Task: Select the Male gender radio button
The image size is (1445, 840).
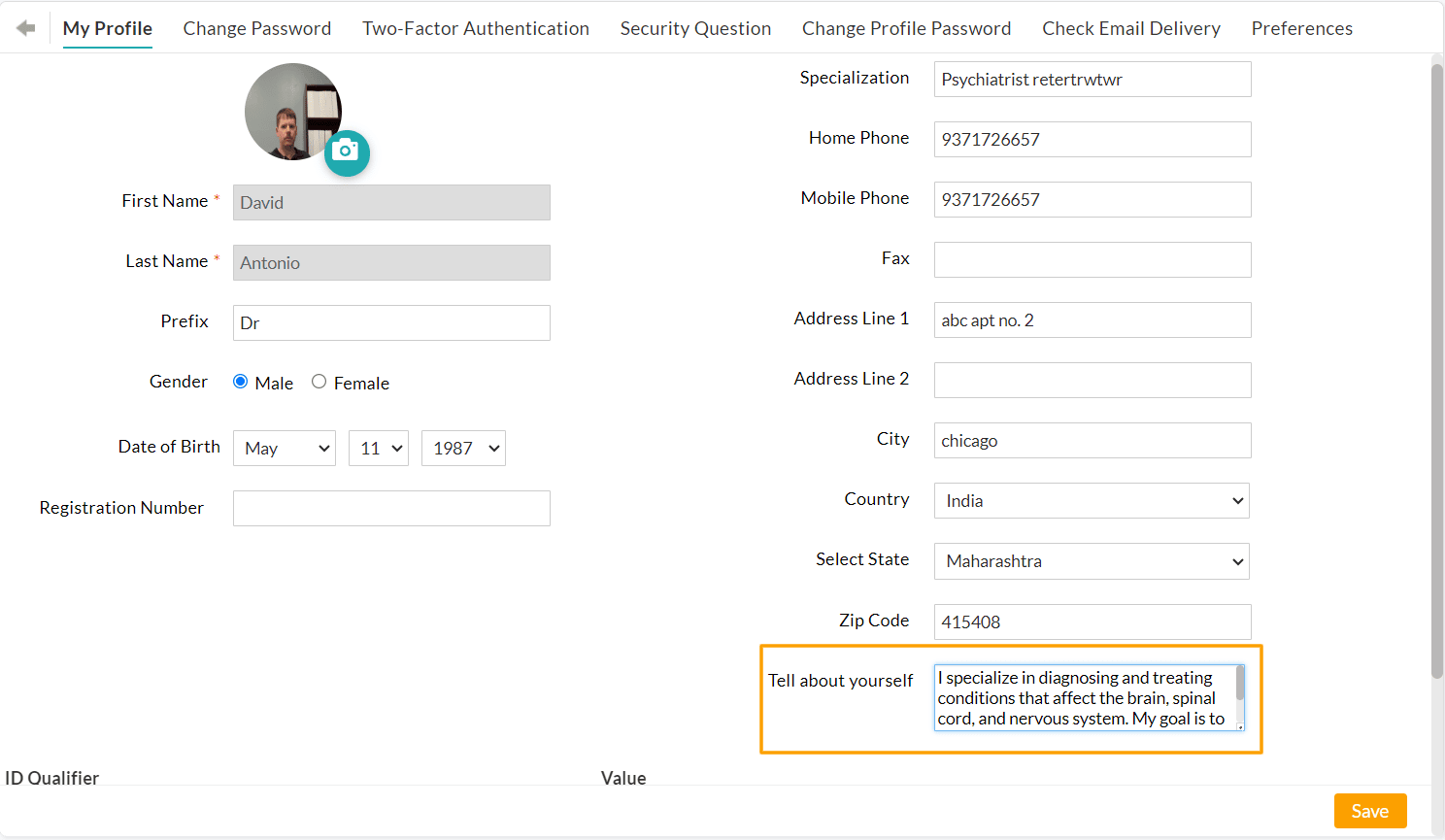Action: click(x=241, y=382)
